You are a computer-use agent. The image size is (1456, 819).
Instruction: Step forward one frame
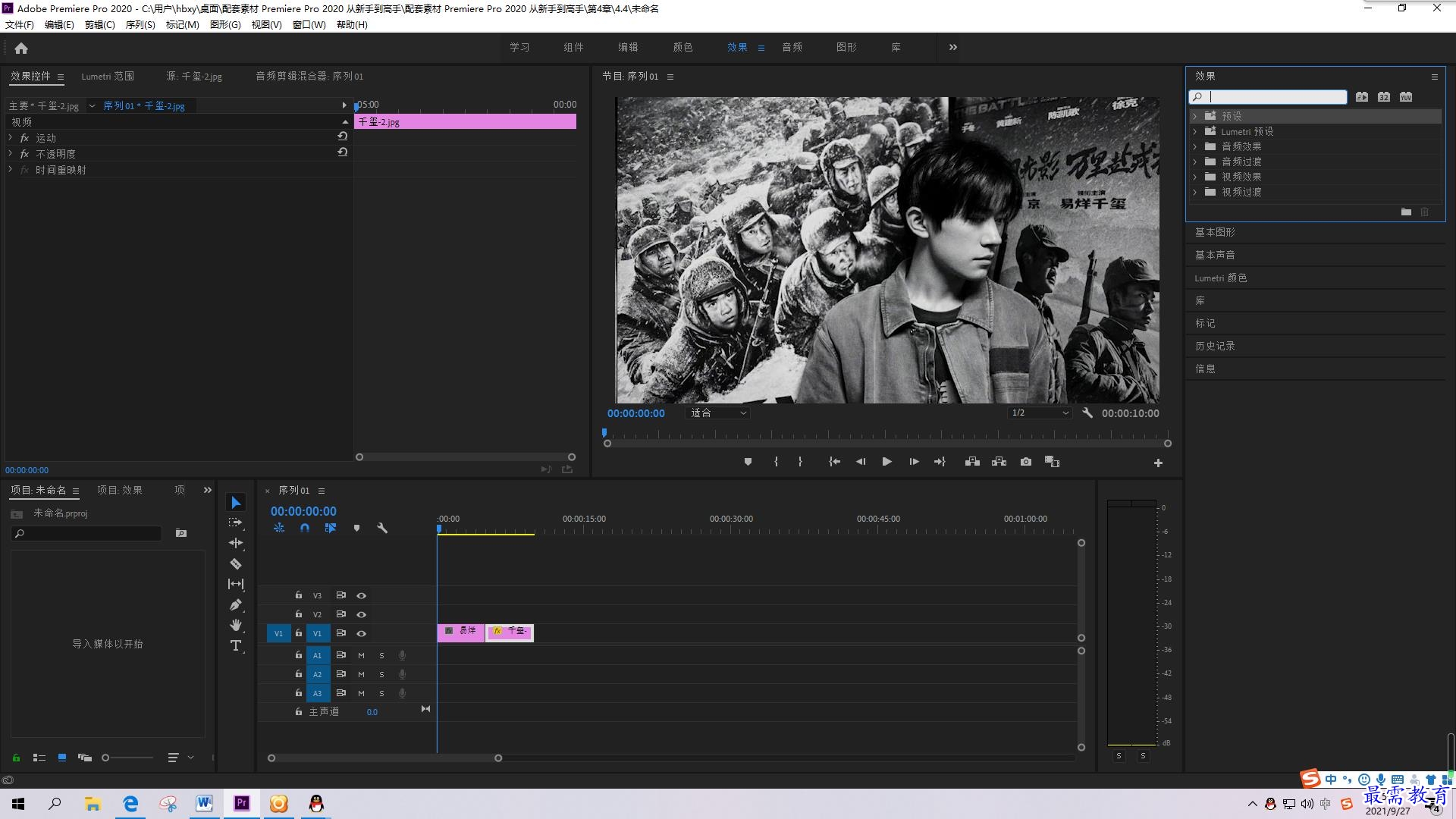click(914, 462)
